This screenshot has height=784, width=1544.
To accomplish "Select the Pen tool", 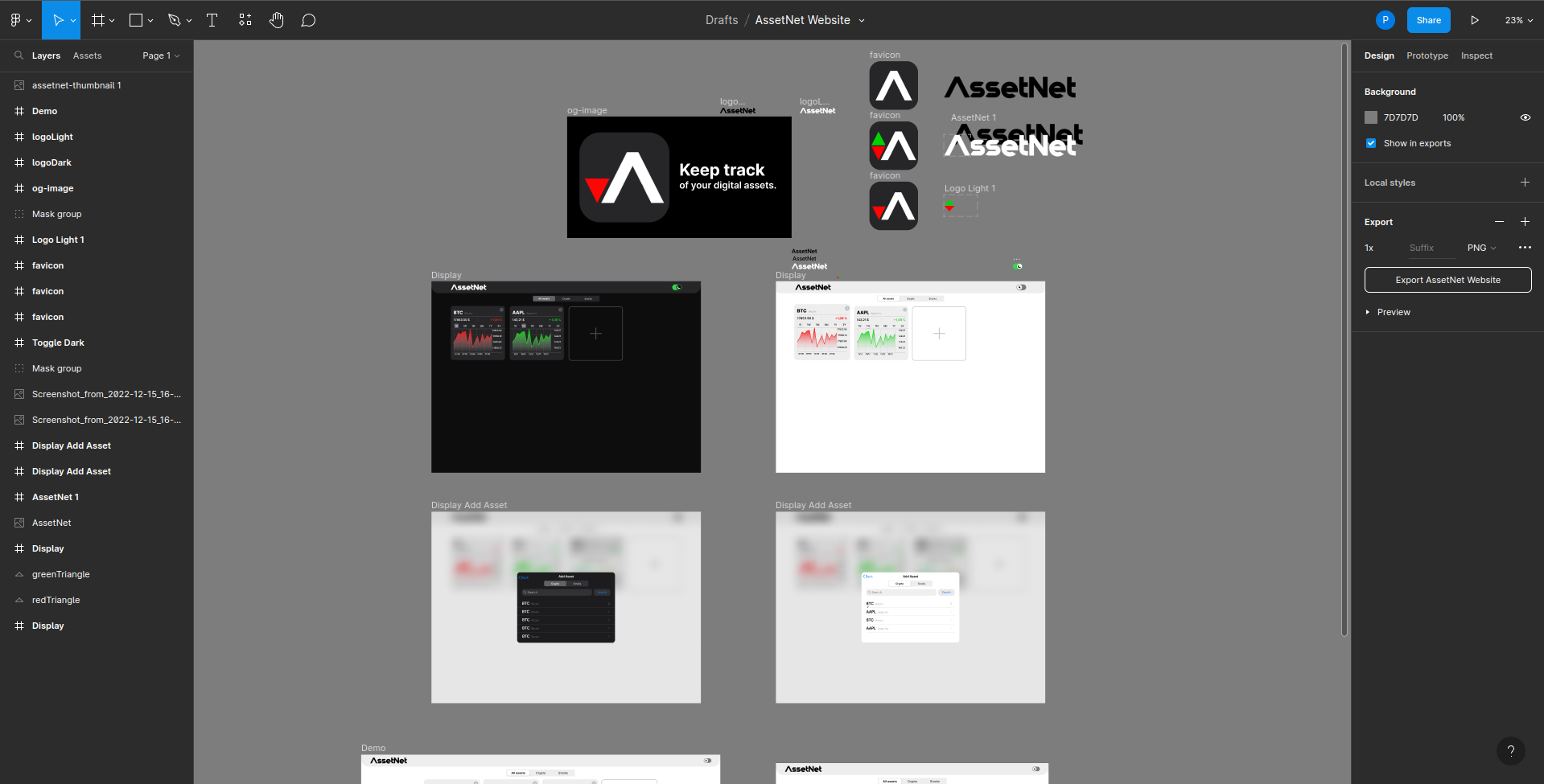I will click(174, 20).
